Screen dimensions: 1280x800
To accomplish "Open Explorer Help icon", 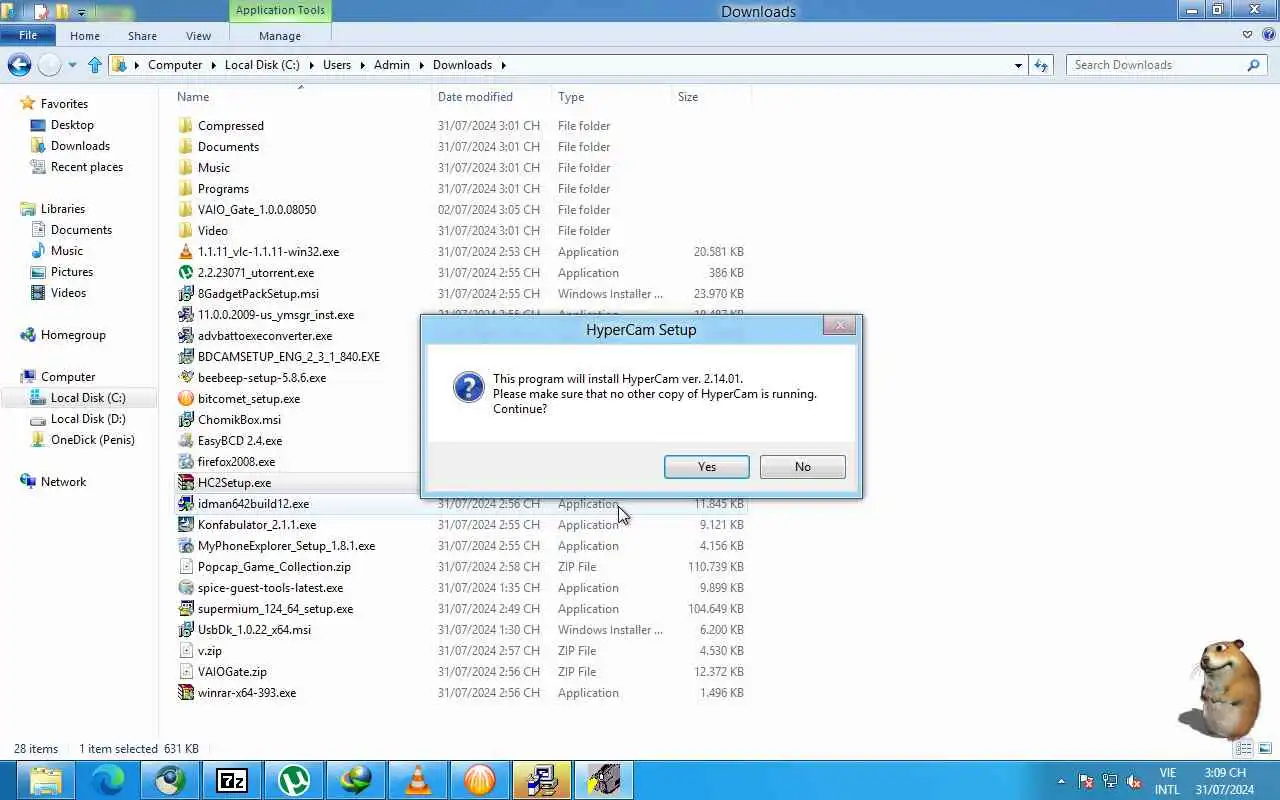I will tap(1267, 35).
